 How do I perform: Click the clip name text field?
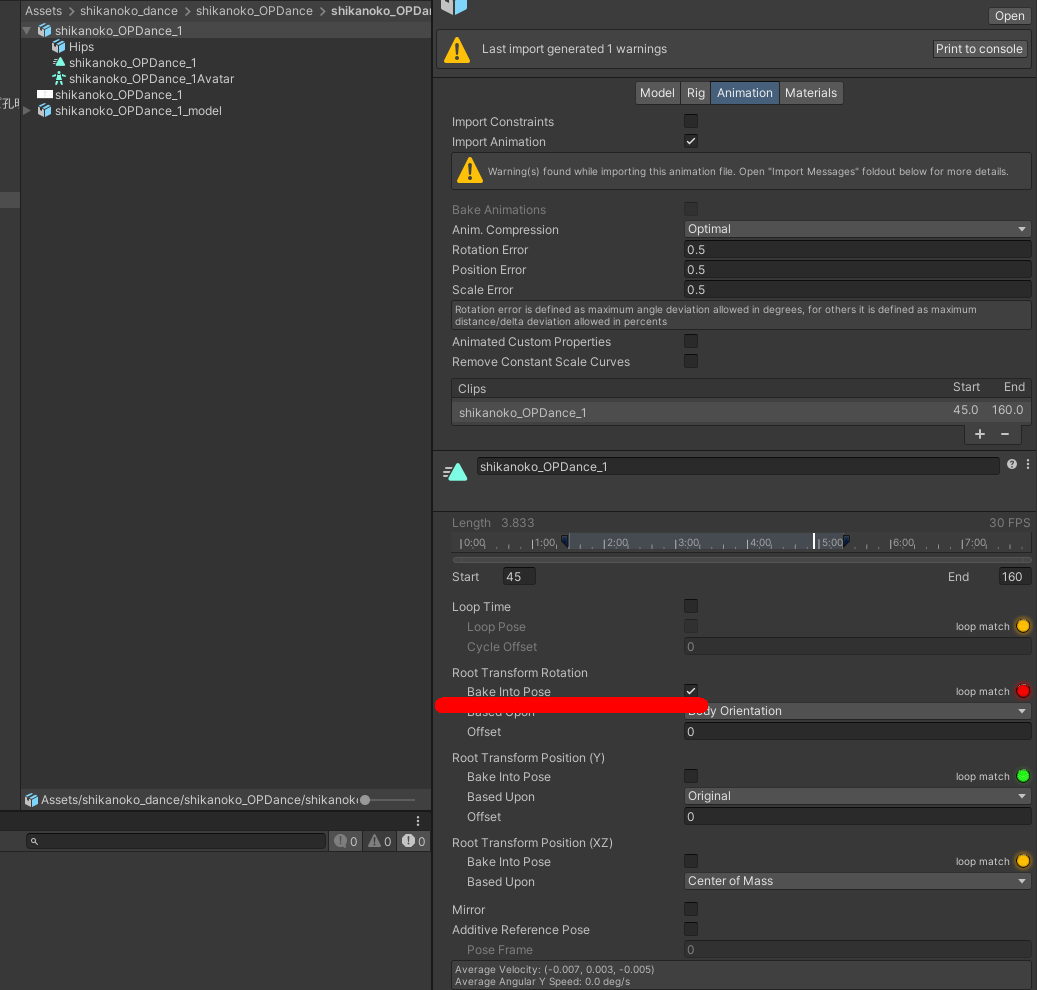738,466
